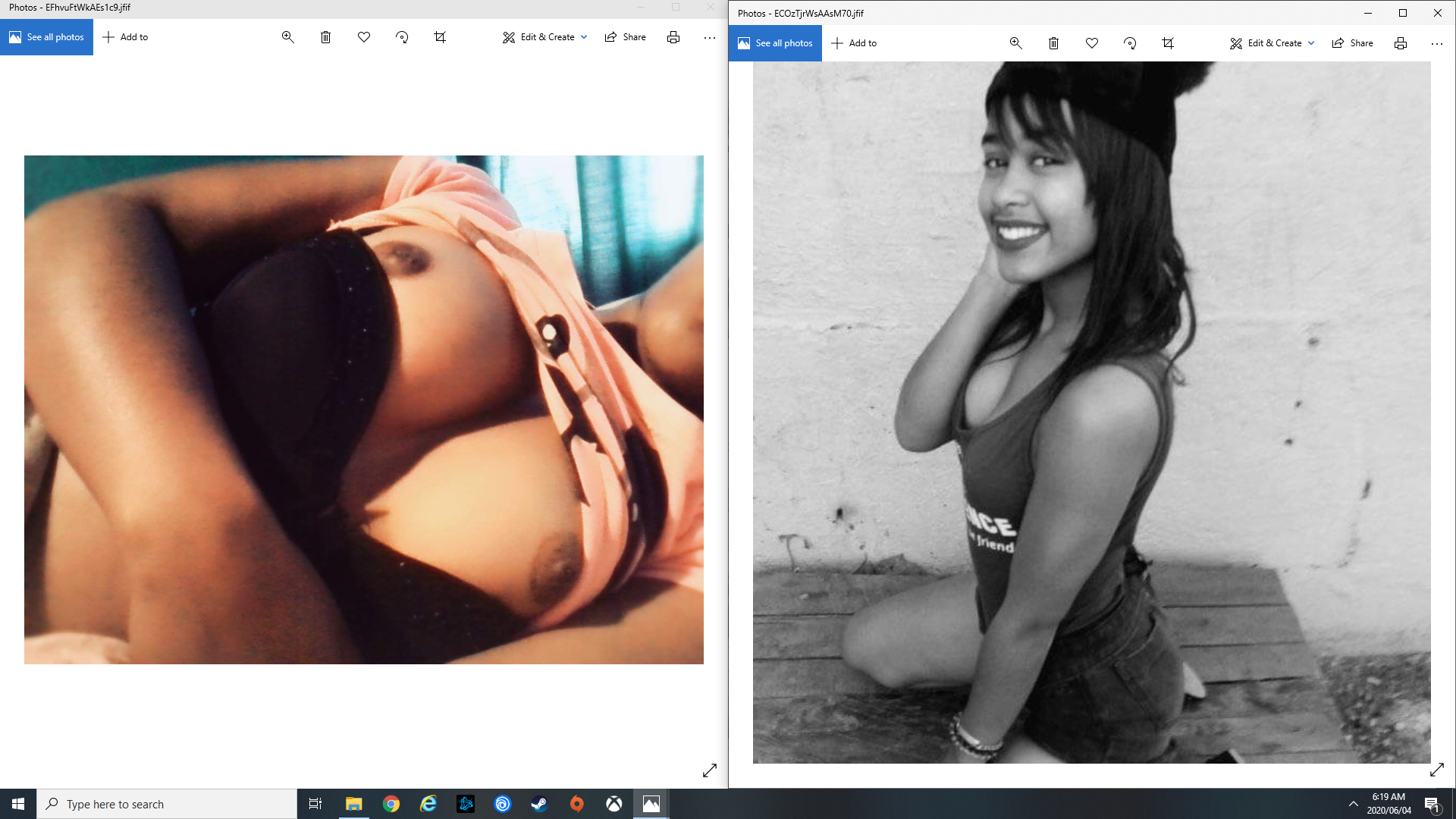
Task: Add to favorites heart in right window
Action: click(x=1091, y=43)
